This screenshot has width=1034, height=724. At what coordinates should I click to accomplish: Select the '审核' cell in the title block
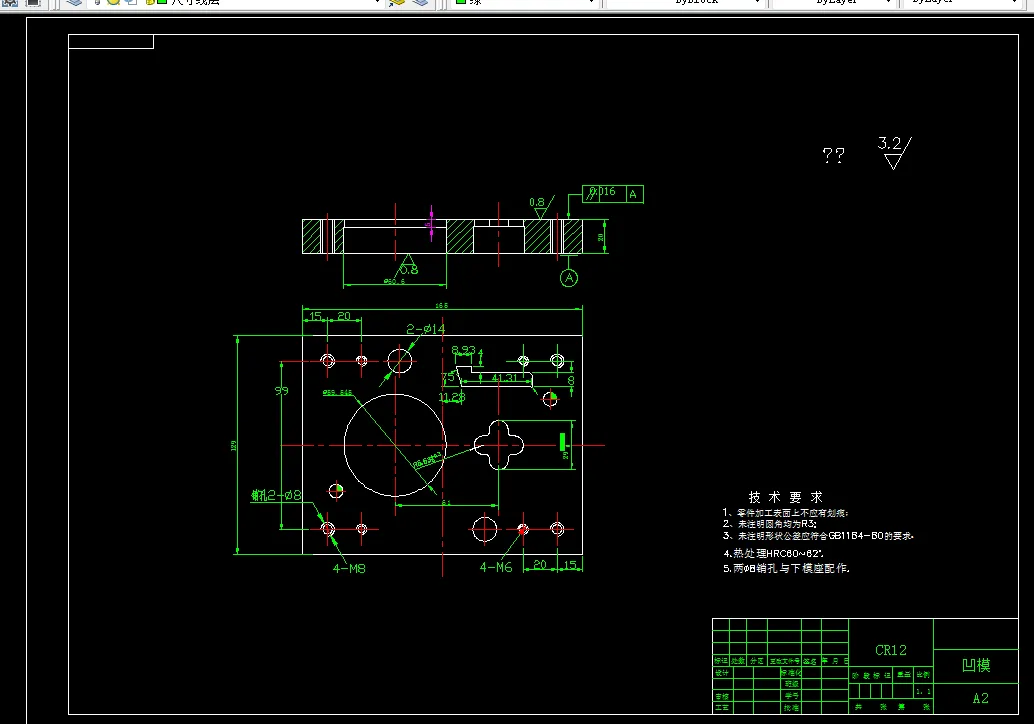pyautogui.click(x=722, y=696)
